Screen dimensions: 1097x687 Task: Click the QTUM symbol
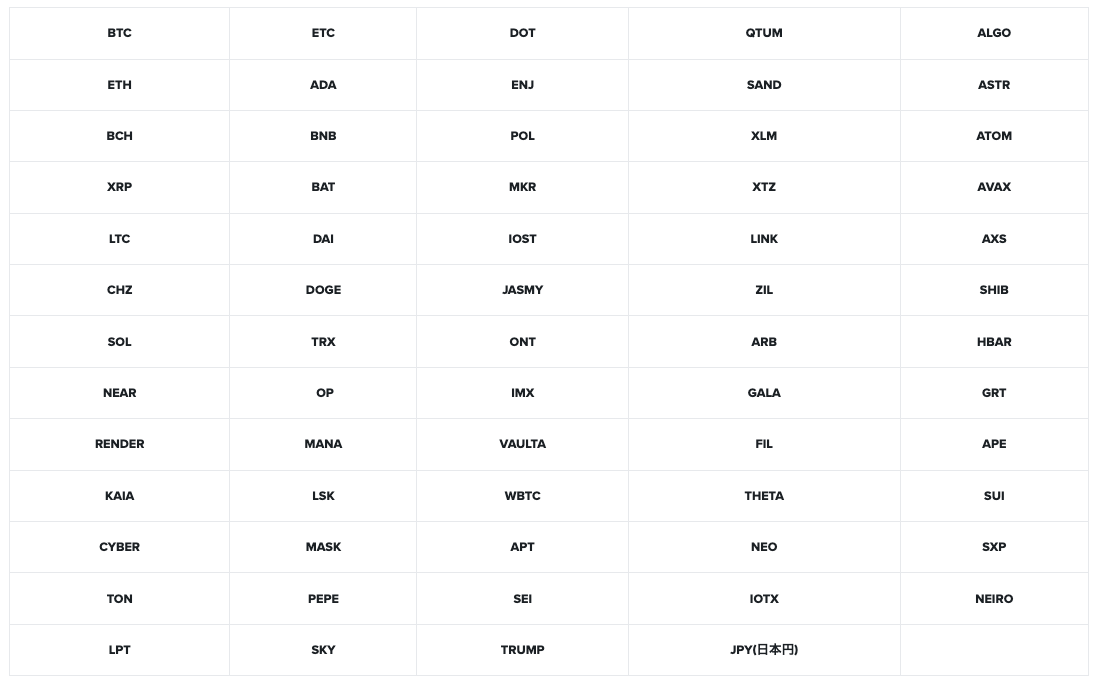coord(764,33)
